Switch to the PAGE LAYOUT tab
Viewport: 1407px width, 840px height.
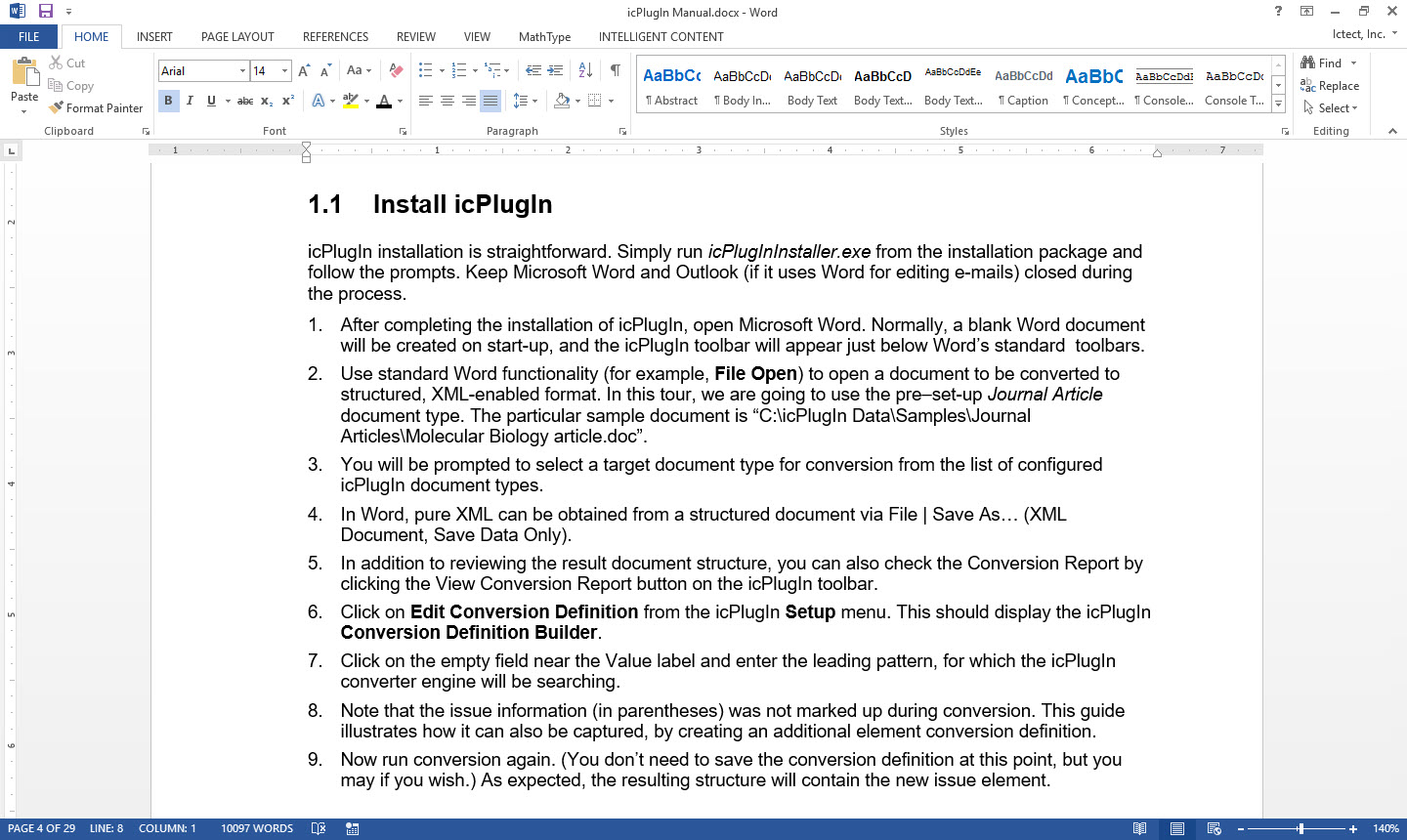237,36
